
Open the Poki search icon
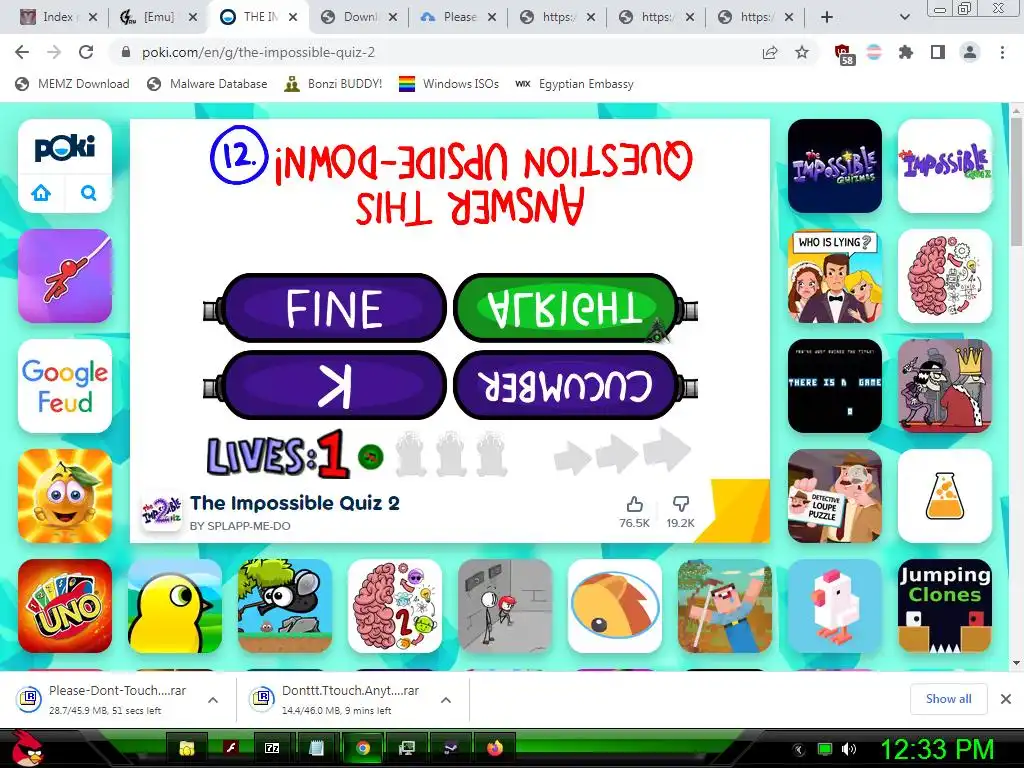pyautogui.click(x=88, y=193)
